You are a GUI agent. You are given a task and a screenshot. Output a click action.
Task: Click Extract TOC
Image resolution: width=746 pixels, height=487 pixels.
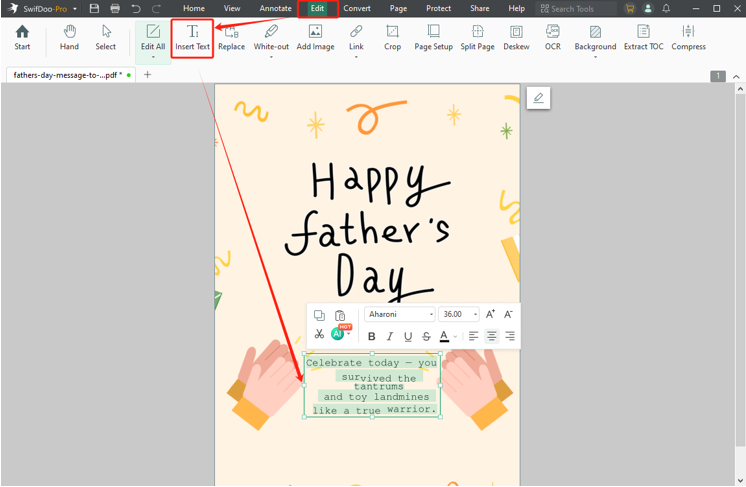click(x=643, y=38)
